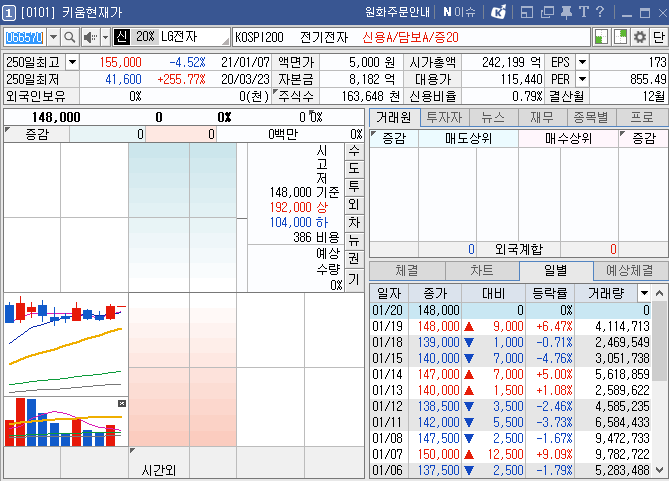Click the 일자 column header

389,293
